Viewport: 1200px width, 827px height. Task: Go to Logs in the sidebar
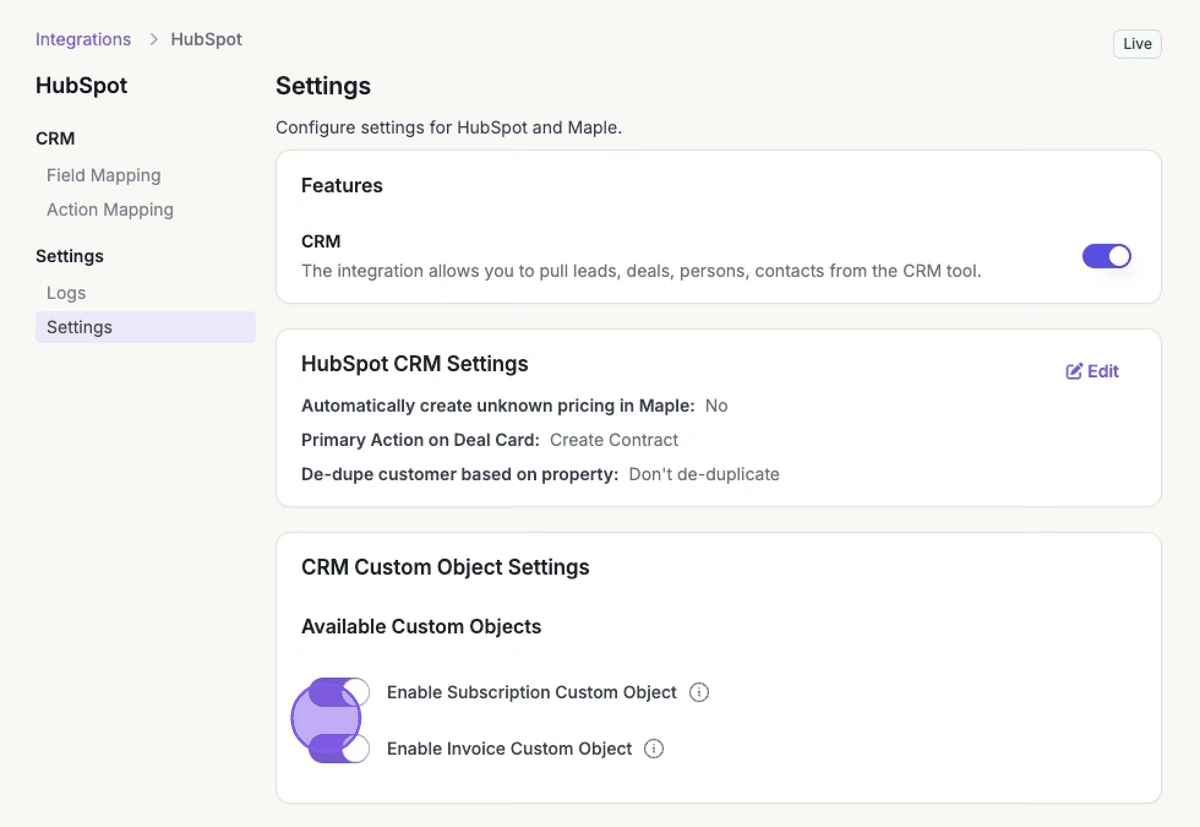(66, 293)
